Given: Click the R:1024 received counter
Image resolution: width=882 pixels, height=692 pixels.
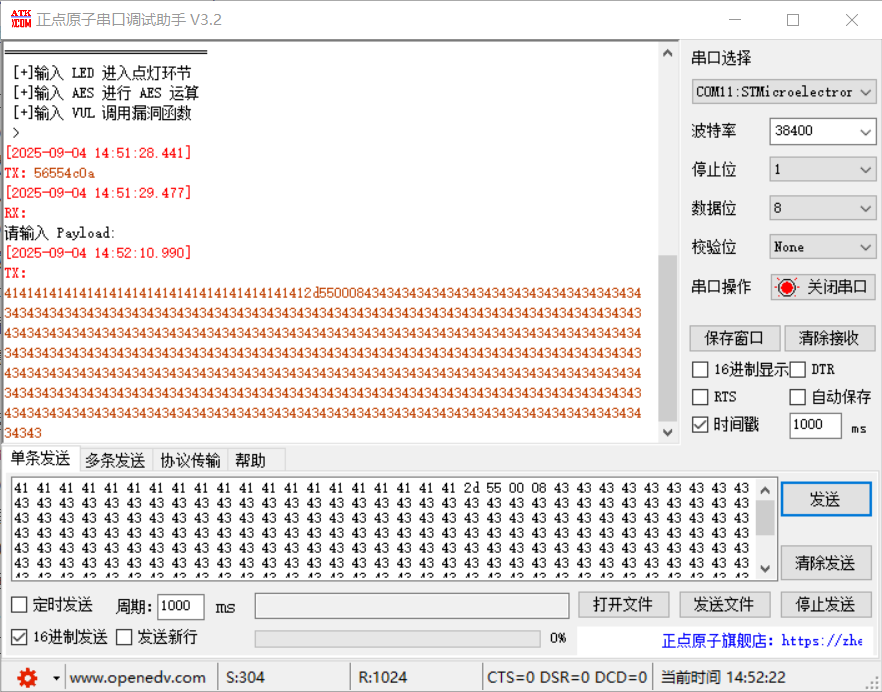Looking at the screenshot, I should (382, 677).
